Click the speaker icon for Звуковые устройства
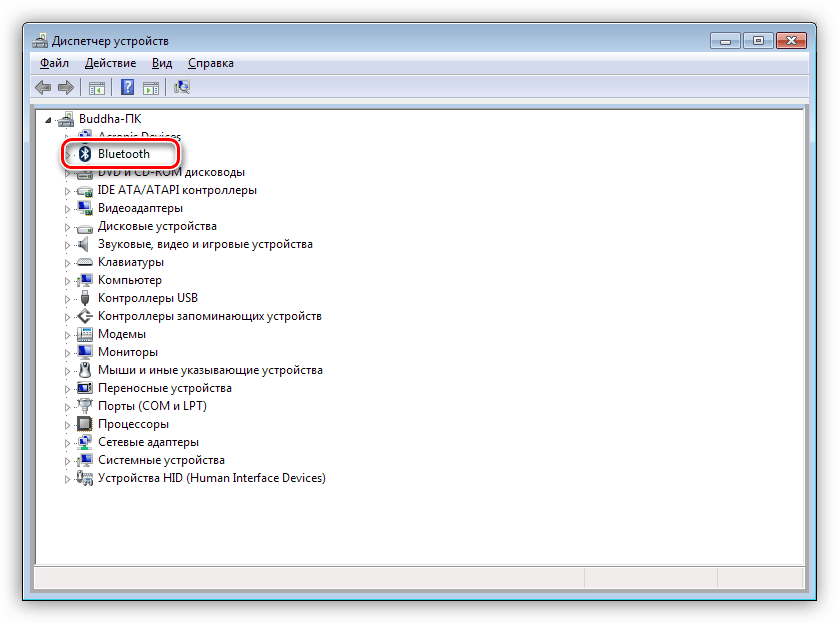 (83, 244)
